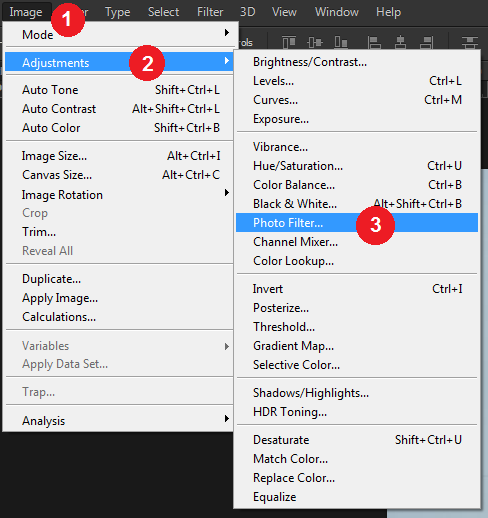Click the Align bottom edges icon
This screenshot has height=518, width=488.
click(x=341, y=43)
